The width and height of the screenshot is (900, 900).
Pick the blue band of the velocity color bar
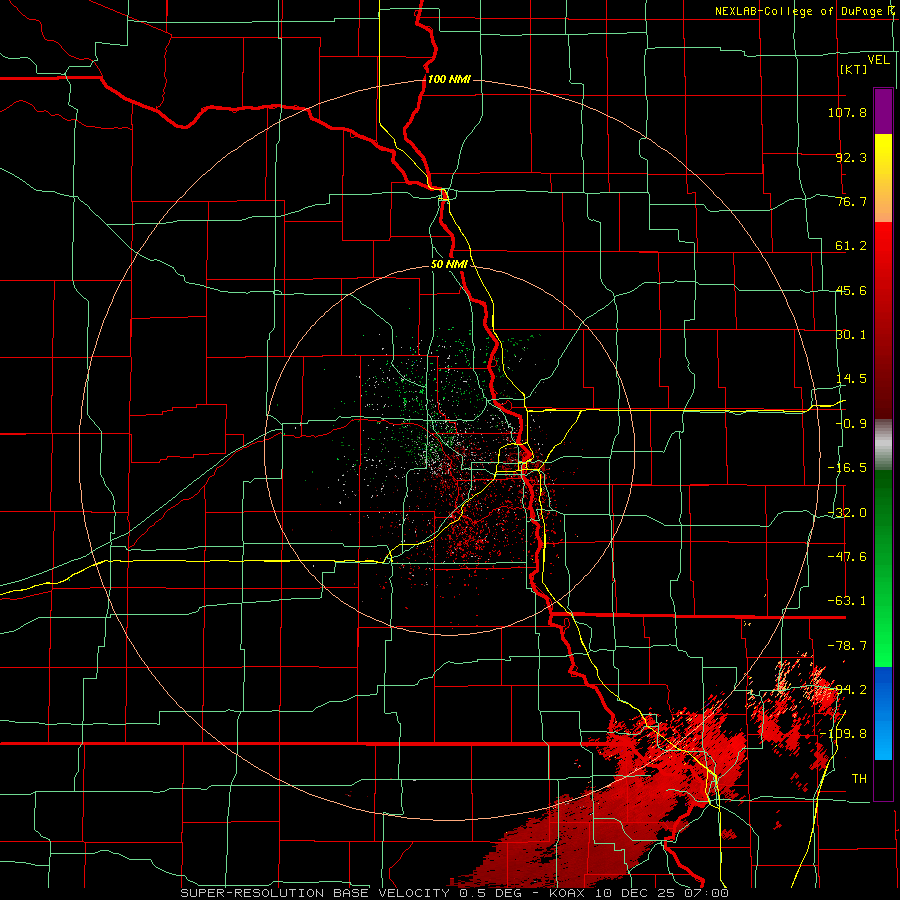(x=883, y=713)
